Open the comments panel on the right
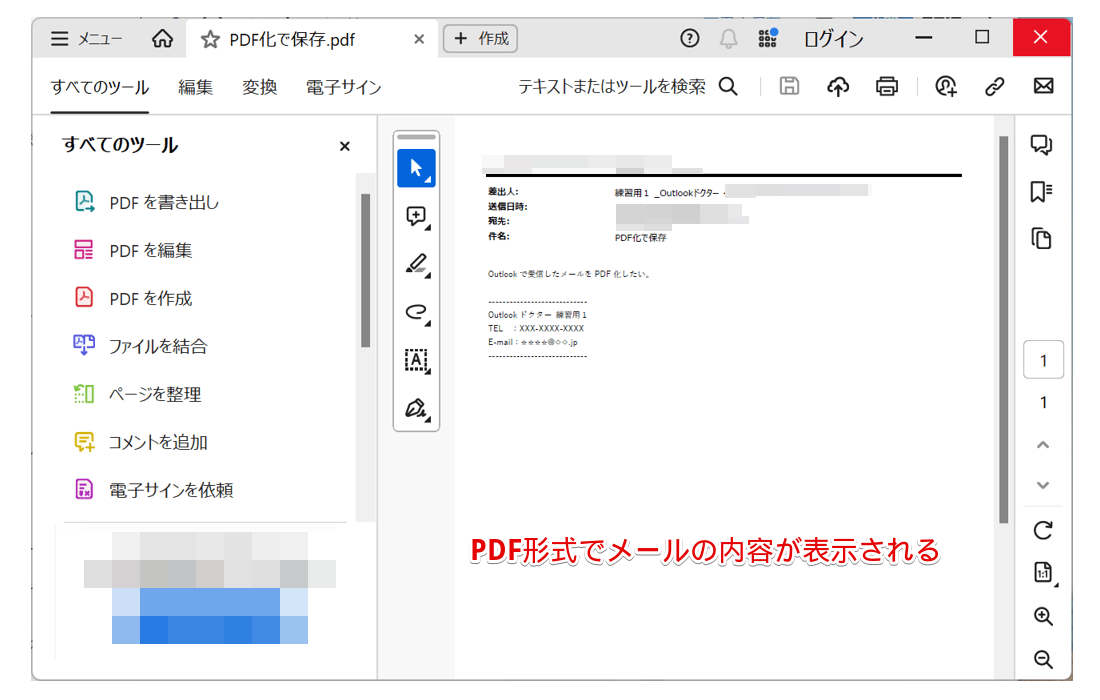Viewport: 1100px width, 700px height. (x=1042, y=145)
